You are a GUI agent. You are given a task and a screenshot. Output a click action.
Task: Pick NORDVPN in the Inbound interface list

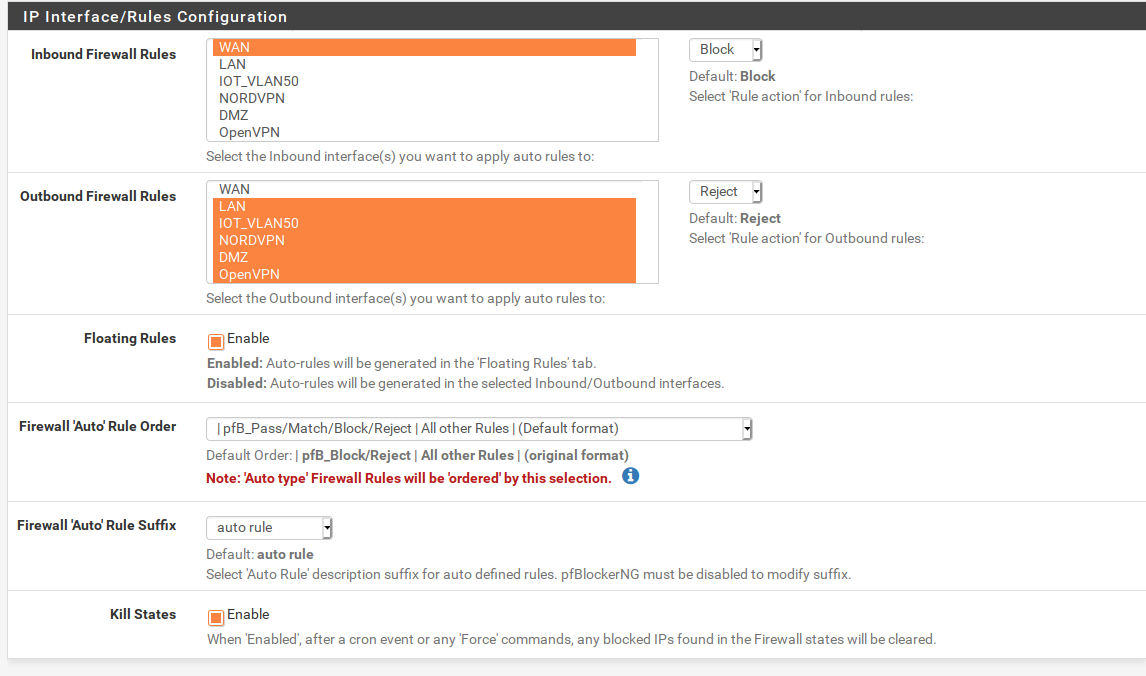point(425,98)
